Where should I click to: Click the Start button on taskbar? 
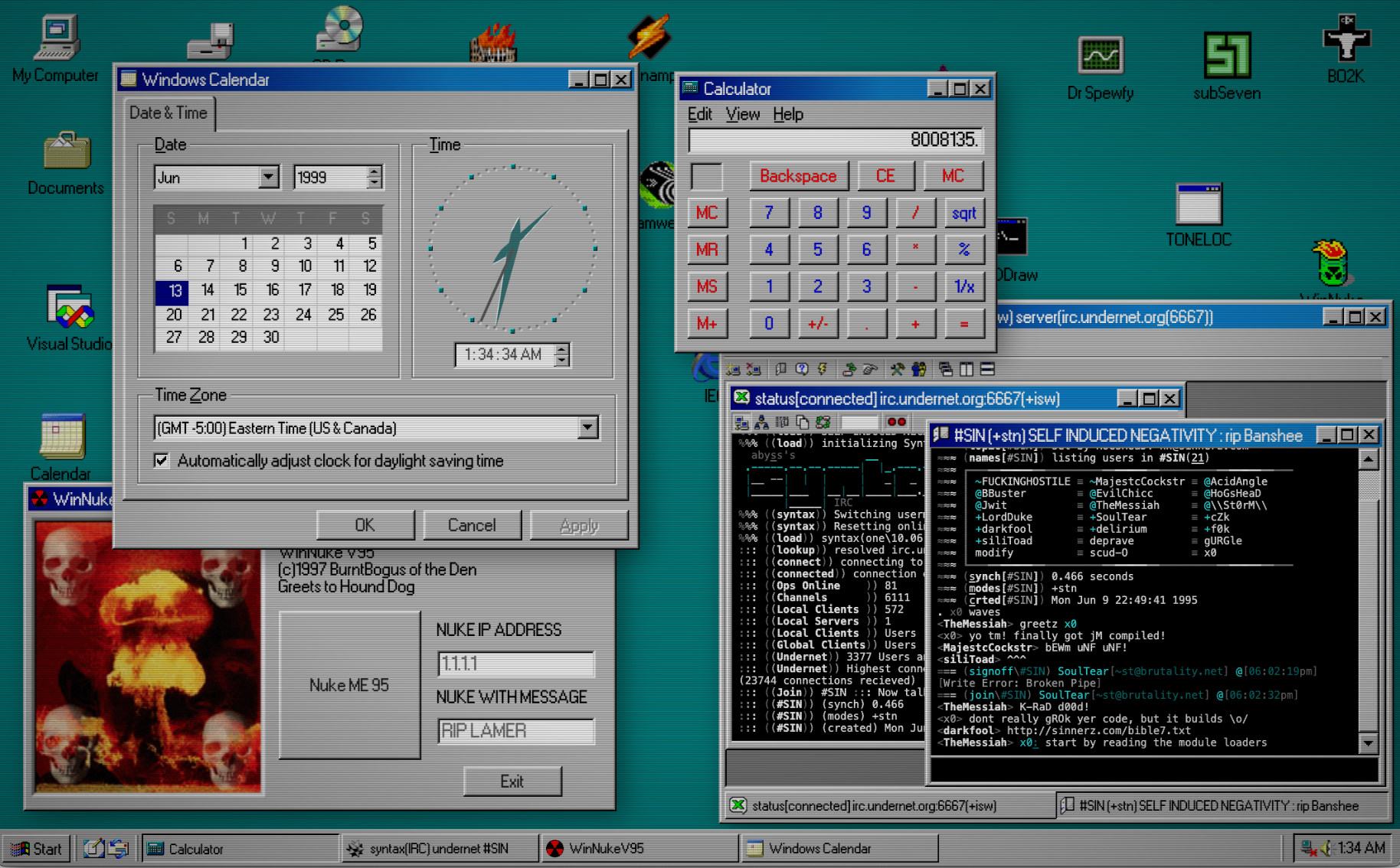click(37, 848)
